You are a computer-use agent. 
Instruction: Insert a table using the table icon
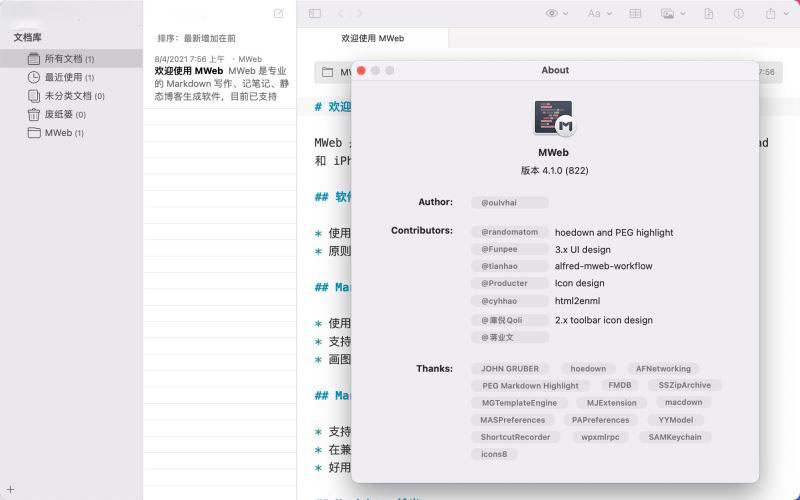pos(635,14)
